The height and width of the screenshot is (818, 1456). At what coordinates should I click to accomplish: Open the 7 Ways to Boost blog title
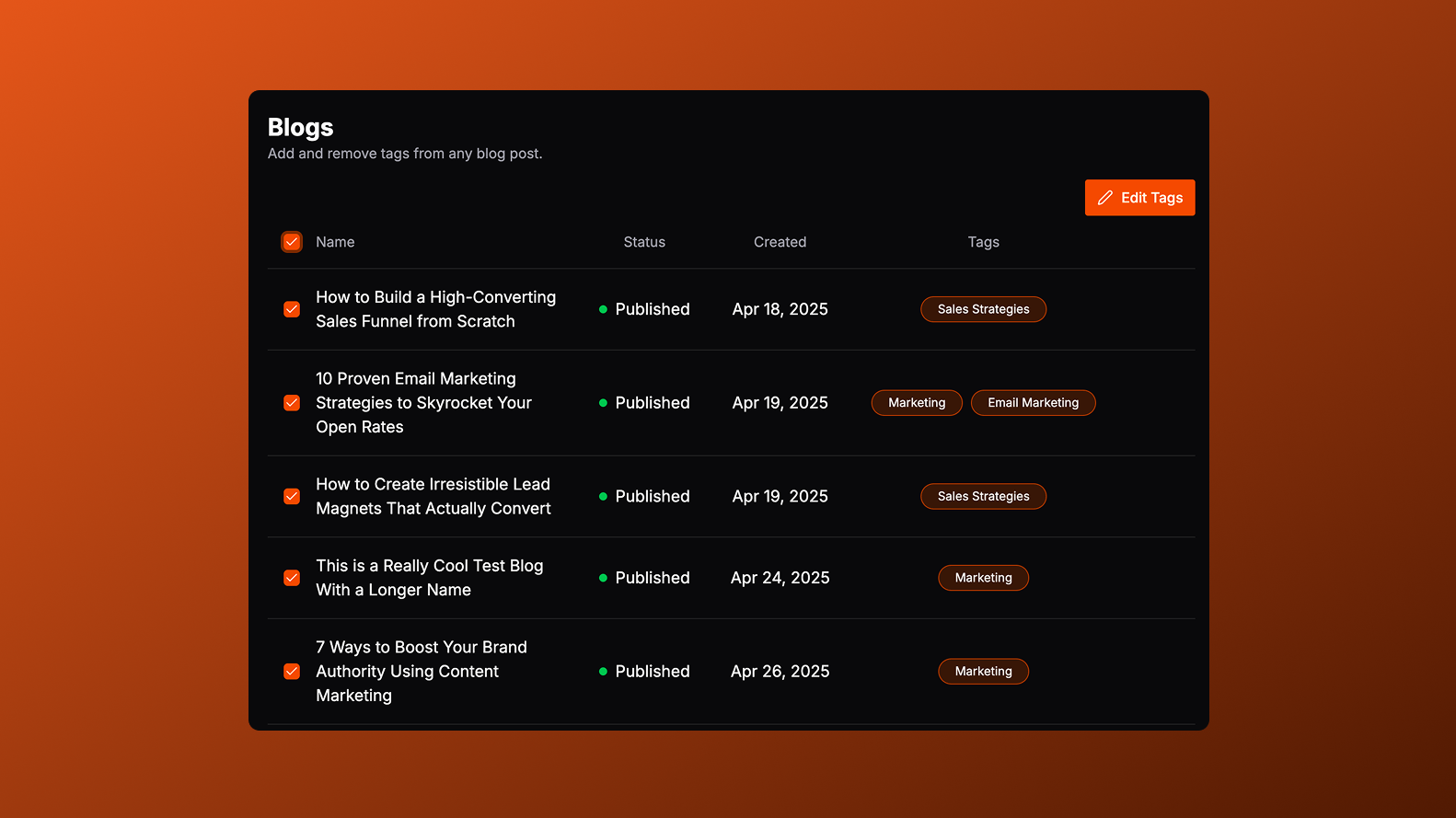422,672
